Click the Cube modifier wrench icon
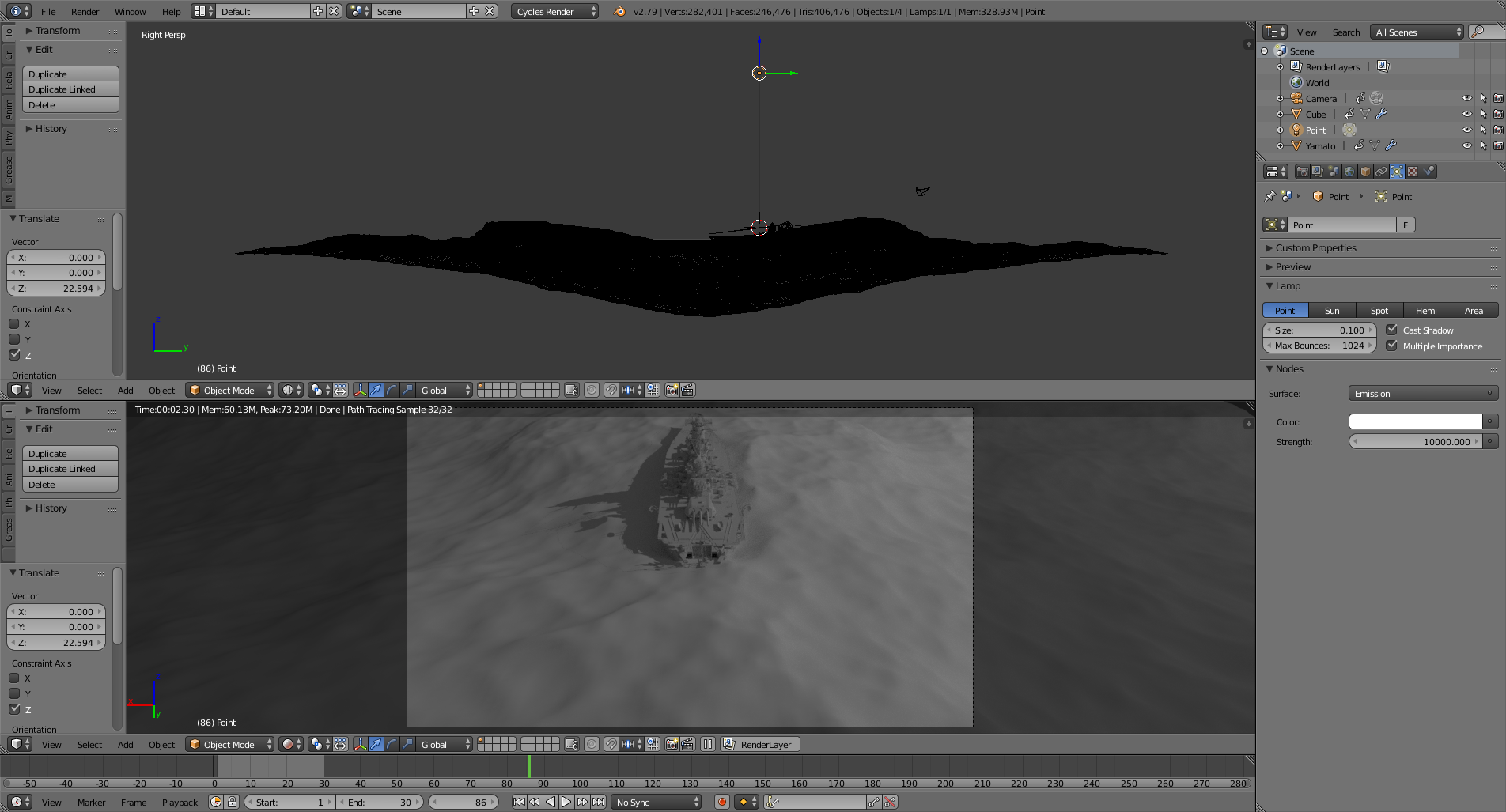This screenshot has height=812, width=1506. [x=1381, y=114]
